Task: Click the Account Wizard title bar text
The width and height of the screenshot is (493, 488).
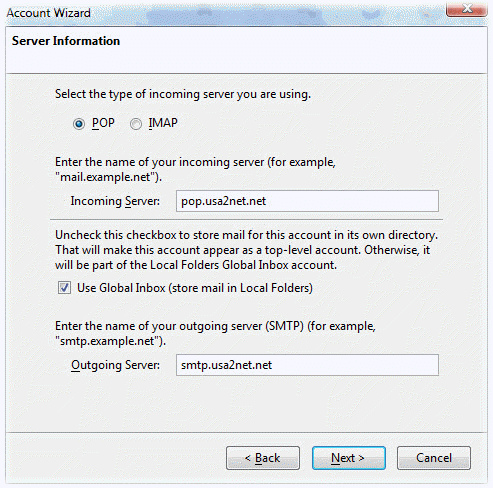Action: 49,13
